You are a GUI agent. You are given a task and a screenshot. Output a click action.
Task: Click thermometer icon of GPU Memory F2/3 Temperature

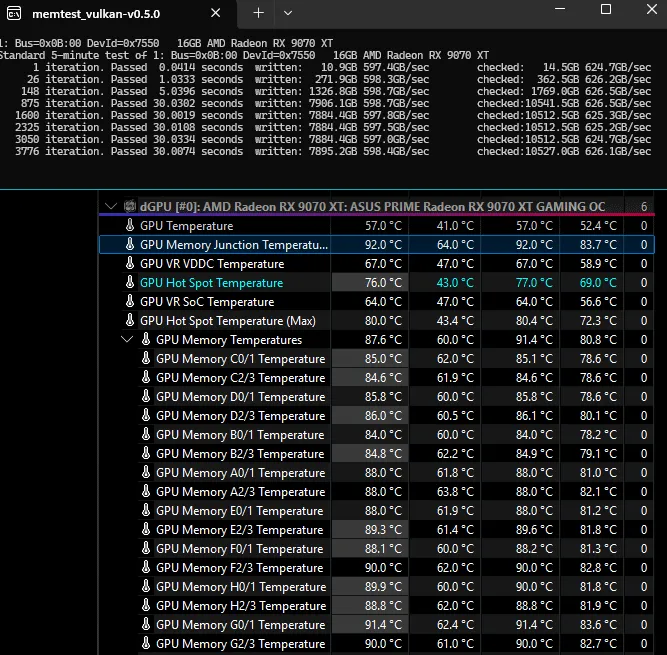click(x=146, y=567)
